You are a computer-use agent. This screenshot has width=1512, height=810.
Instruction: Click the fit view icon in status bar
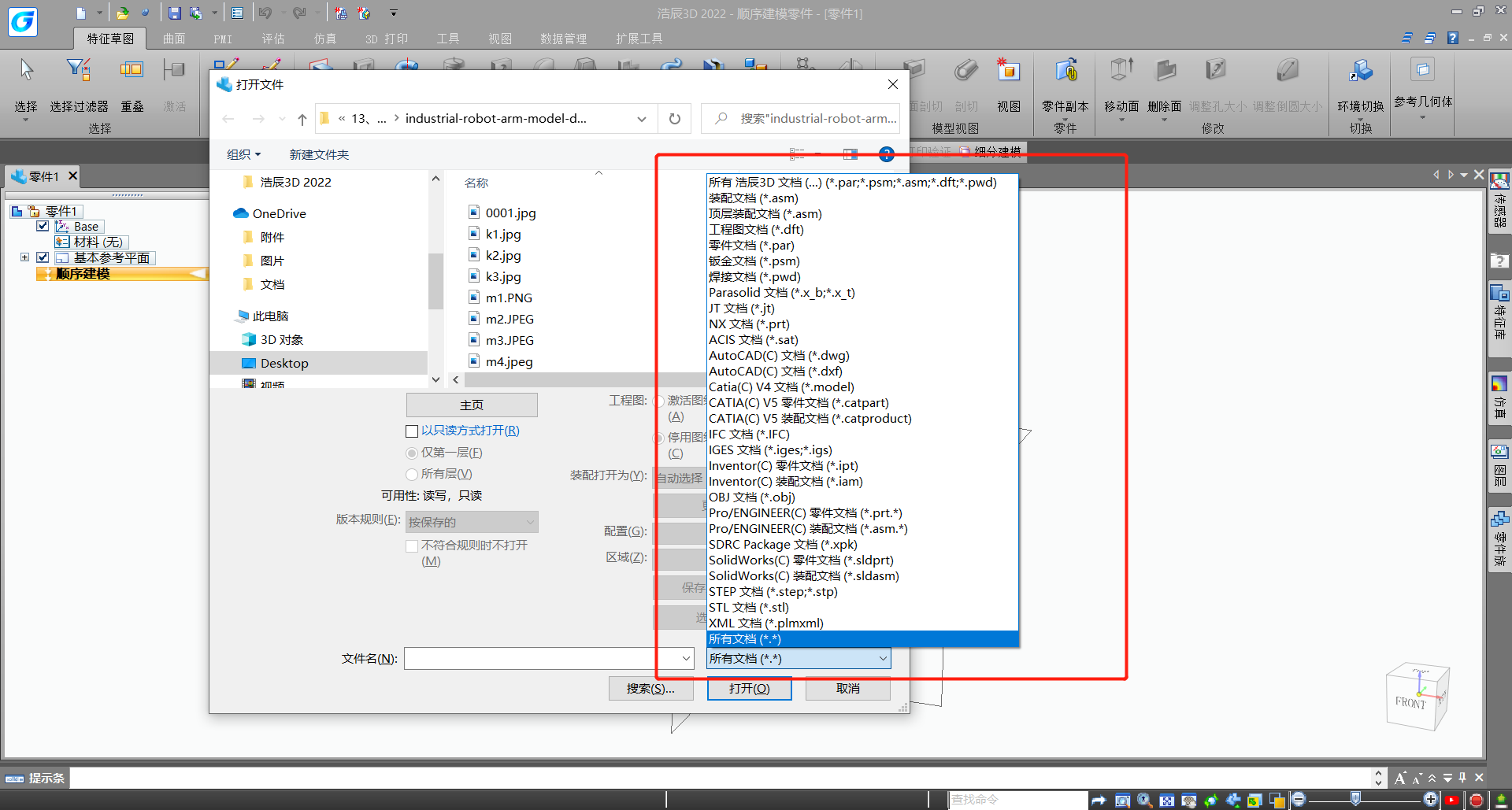(x=1166, y=801)
